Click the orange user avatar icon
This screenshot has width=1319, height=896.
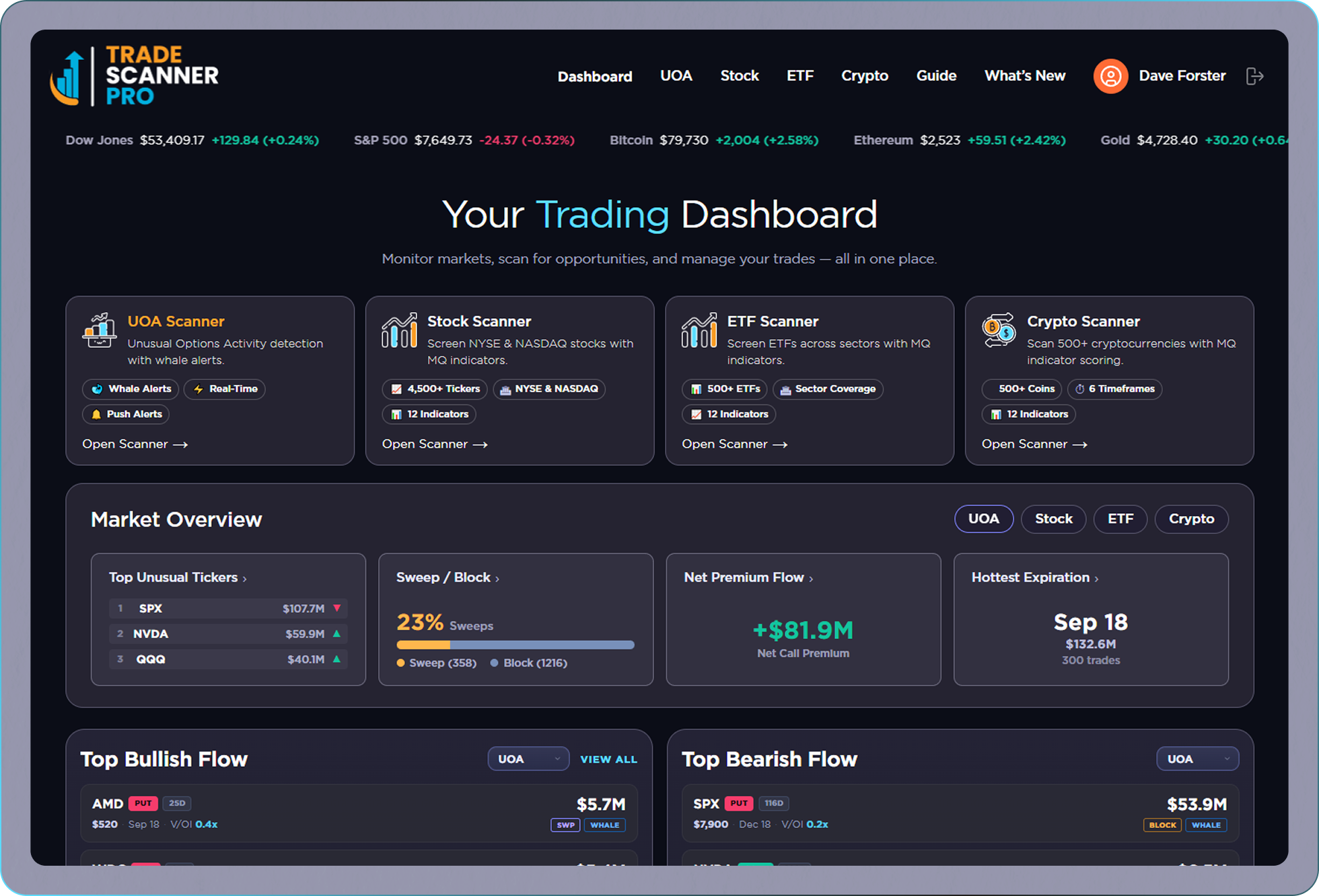(x=1110, y=76)
